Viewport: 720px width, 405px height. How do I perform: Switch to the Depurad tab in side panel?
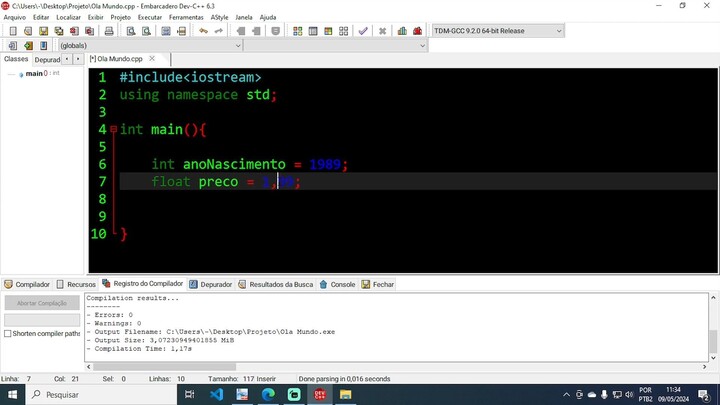point(47,59)
